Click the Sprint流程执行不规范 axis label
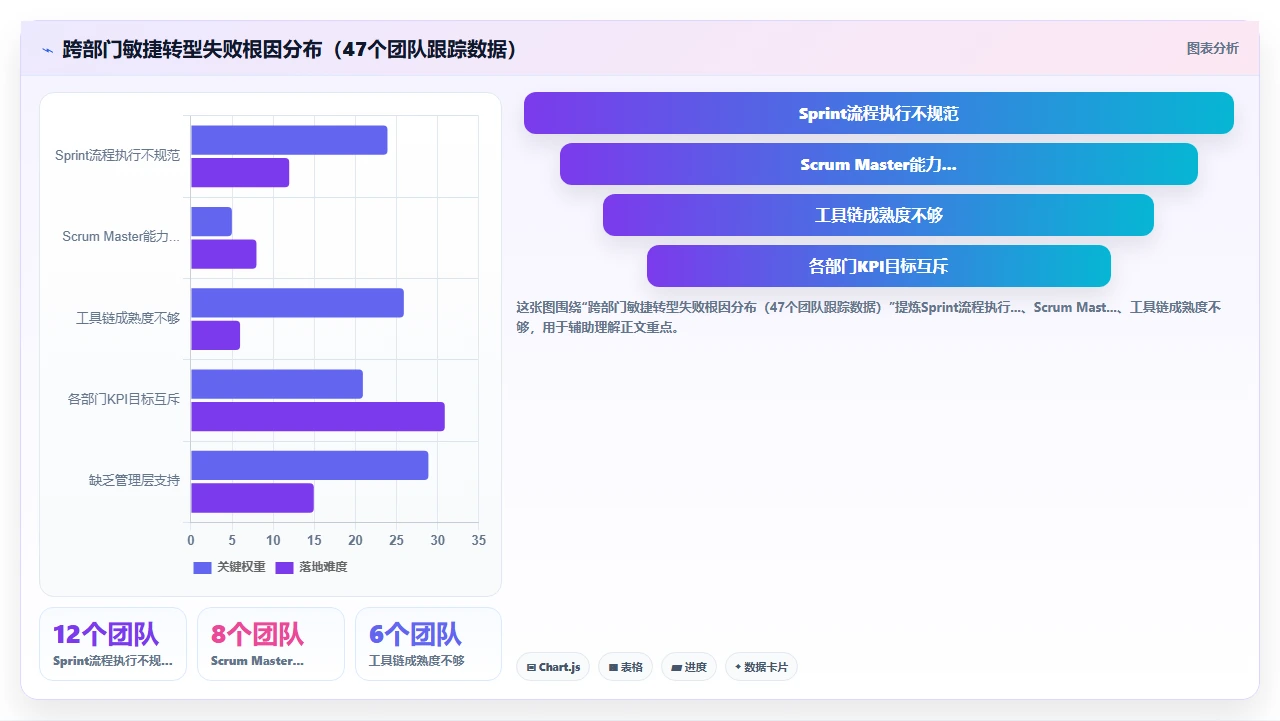Viewport: 1280px width, 721px height. coord(117,155)
